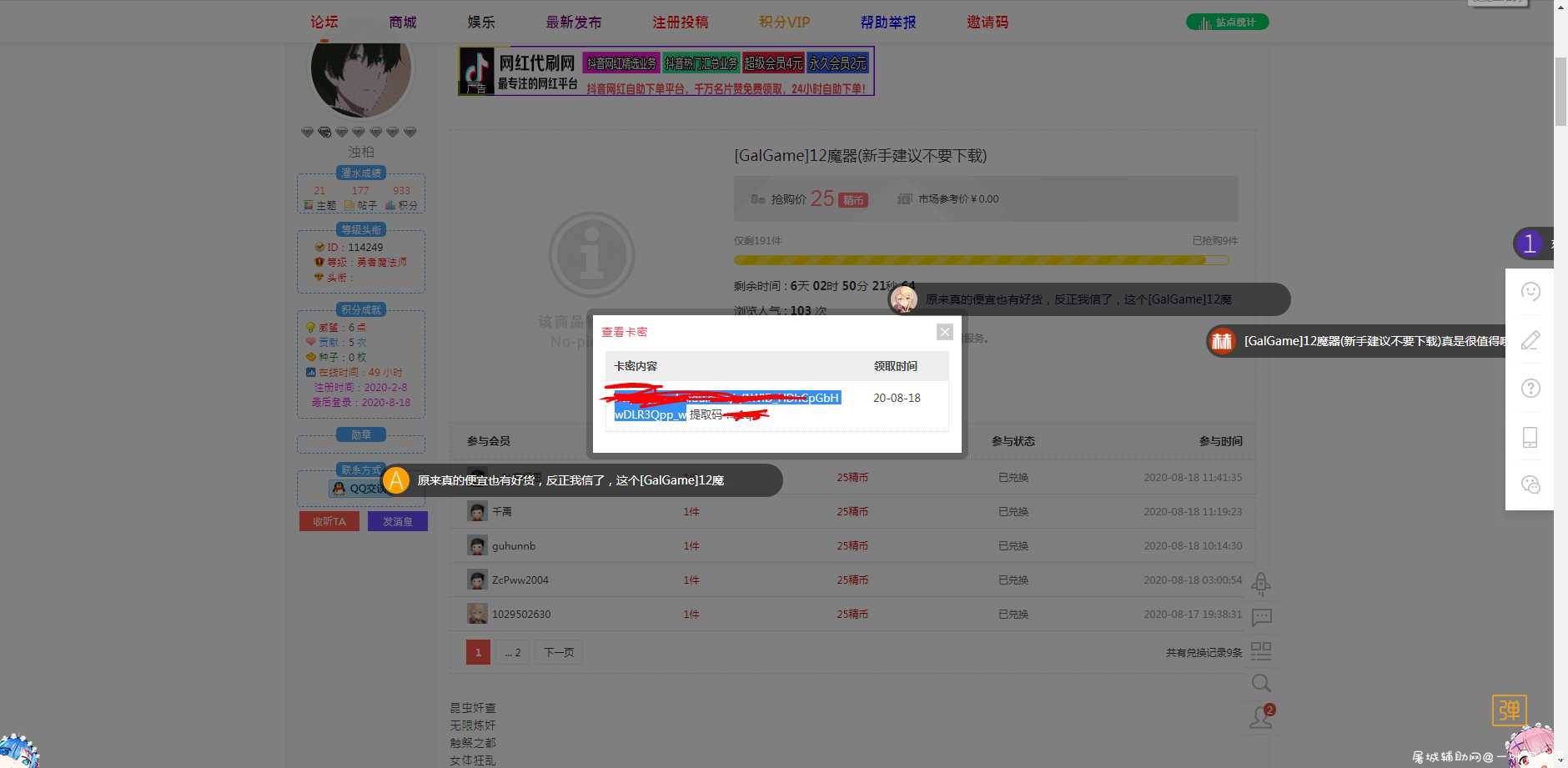This screenshot has width=1568, height=768.
Task: Click the 站点统计 green badge
Action: pos(1227,23)
